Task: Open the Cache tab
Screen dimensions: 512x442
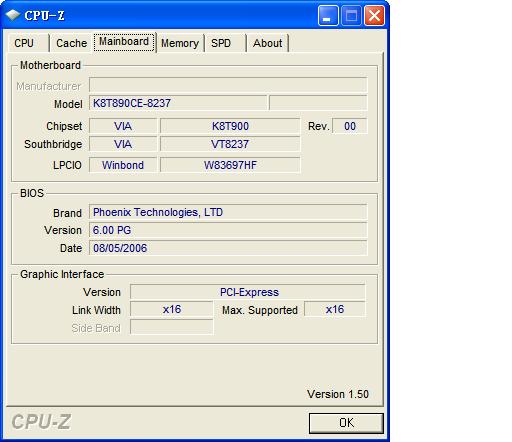Action: (71, 43)
